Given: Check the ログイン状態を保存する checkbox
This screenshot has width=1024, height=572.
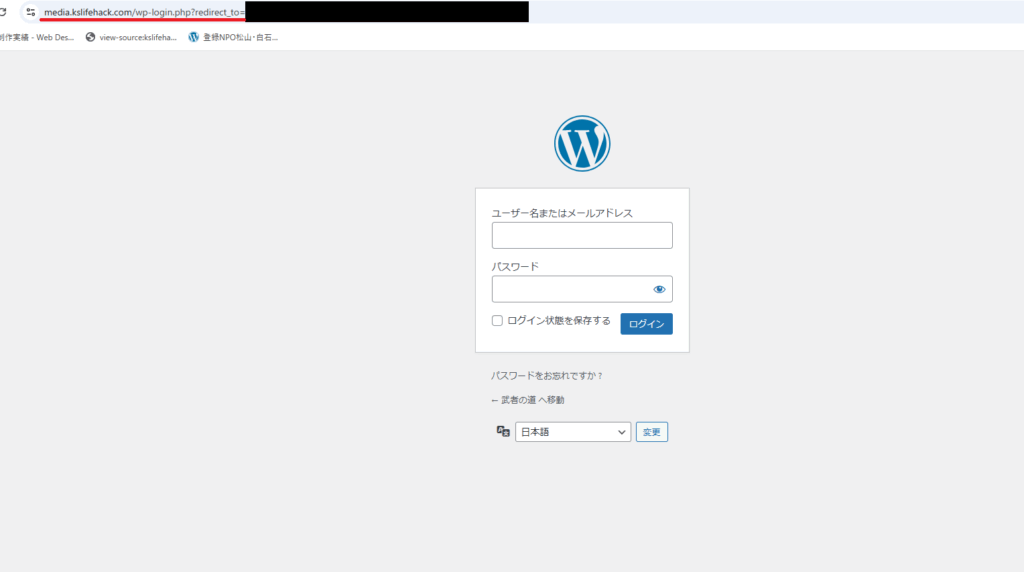Looking at the screenshot, I should coord(497,321).
